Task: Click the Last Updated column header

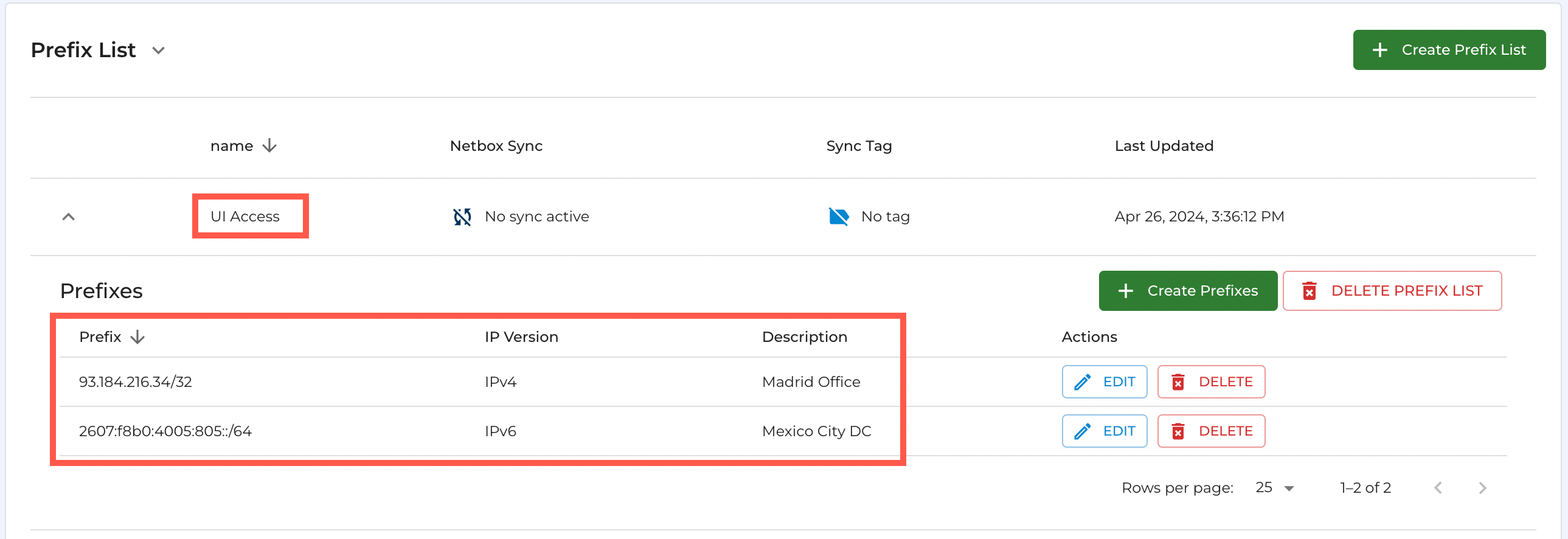Action: pyautogui.click(x=1164, y=146)
